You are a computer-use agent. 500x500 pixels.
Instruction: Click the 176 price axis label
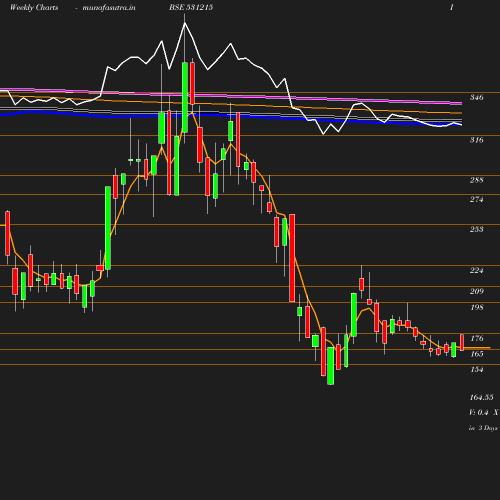click(x=477, y=338)
